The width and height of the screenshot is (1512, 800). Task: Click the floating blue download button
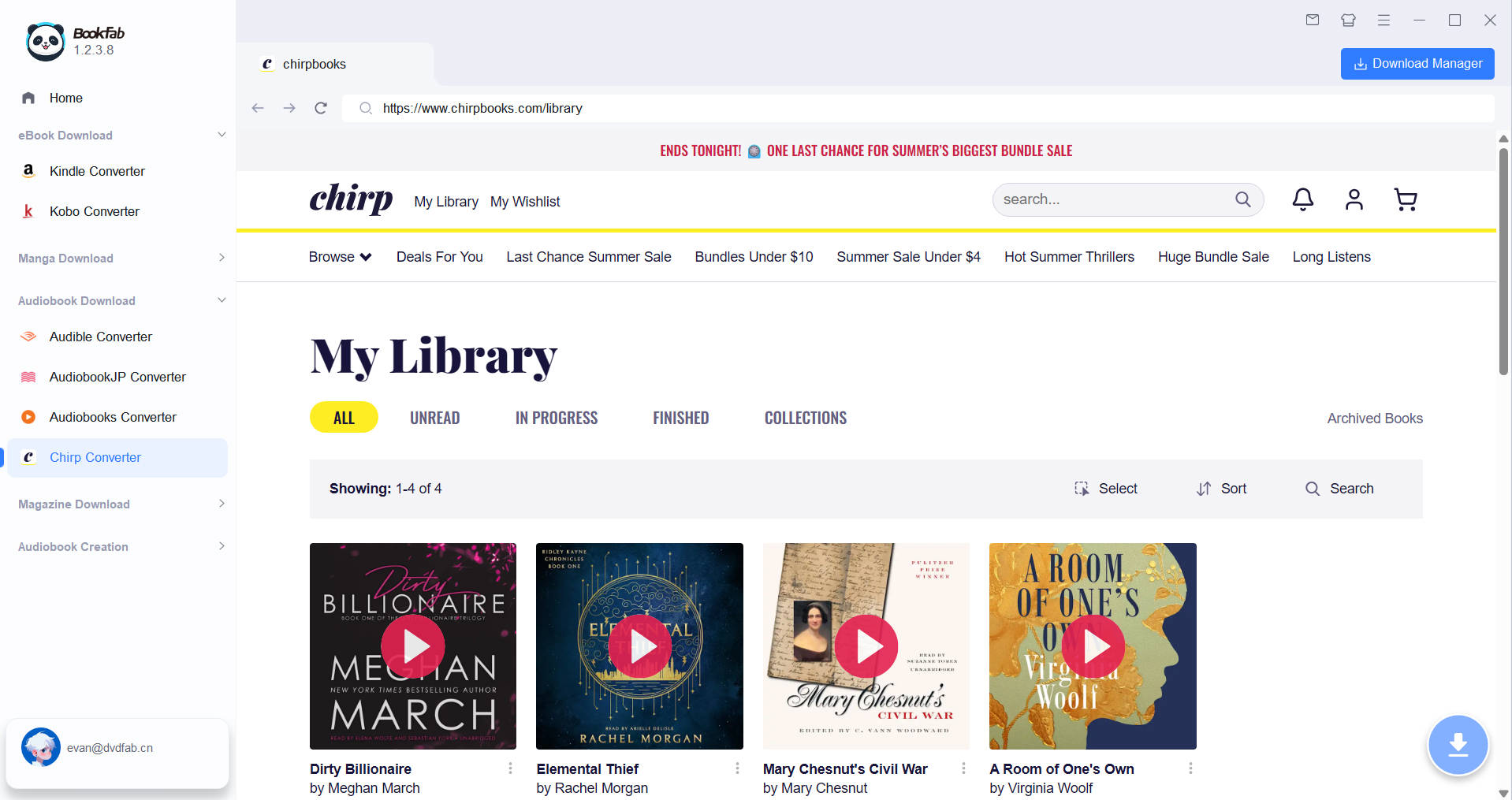pyautogui.click(x=1458, y=745)
